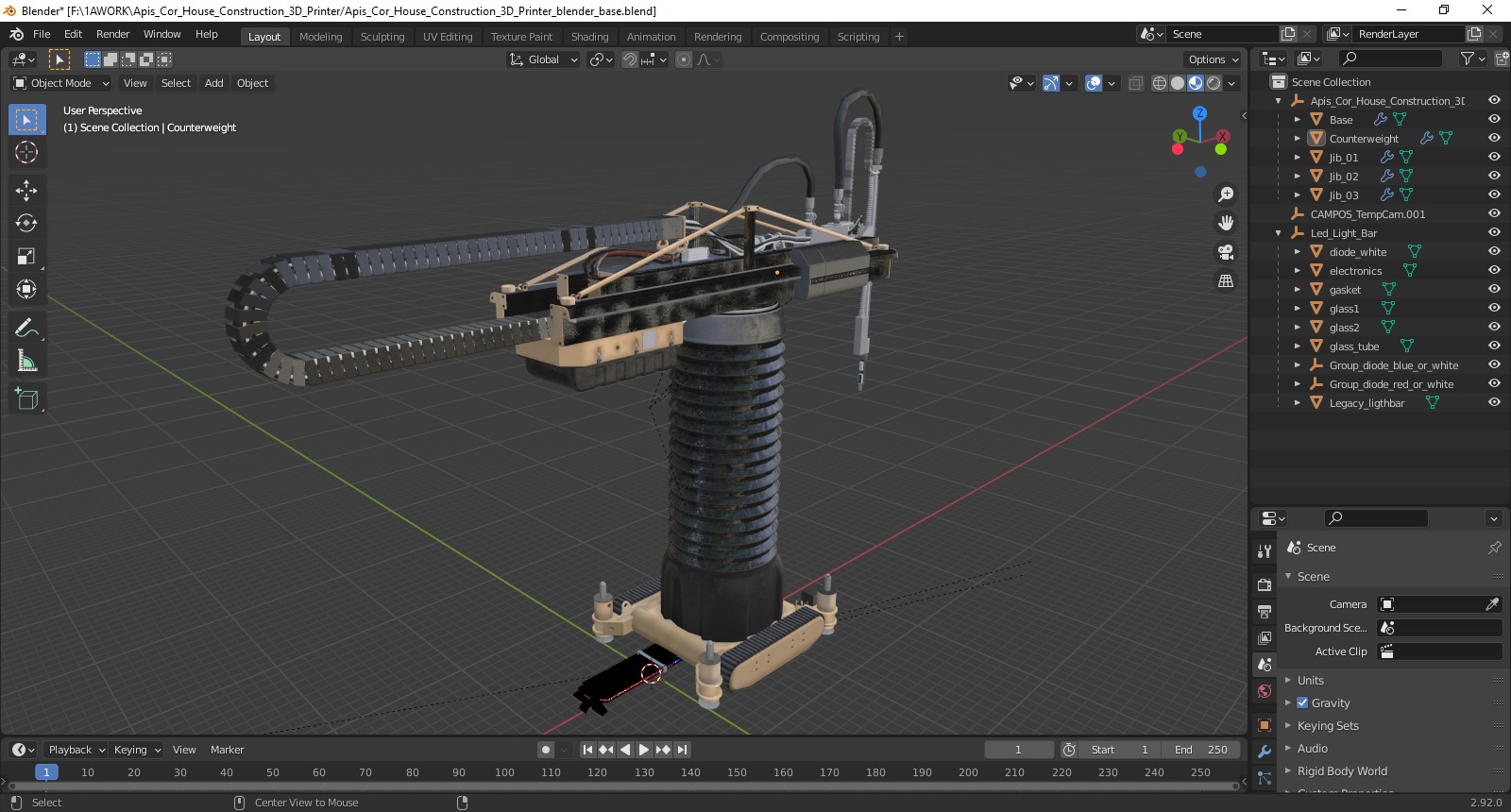
Task: Click the pan view hand icon
Action: click(x=1226, y=223)
